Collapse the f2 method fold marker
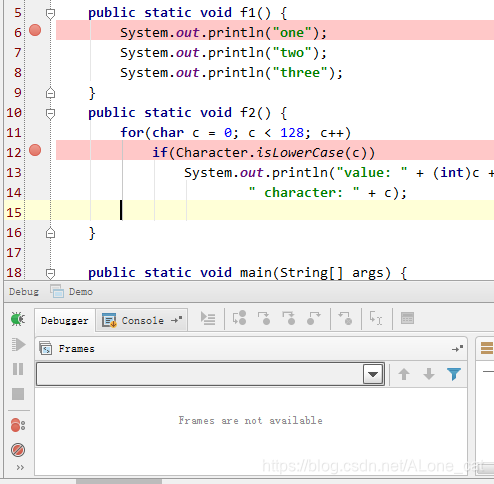The height and width of the screenshot is (484, 494). coord(50,114)
